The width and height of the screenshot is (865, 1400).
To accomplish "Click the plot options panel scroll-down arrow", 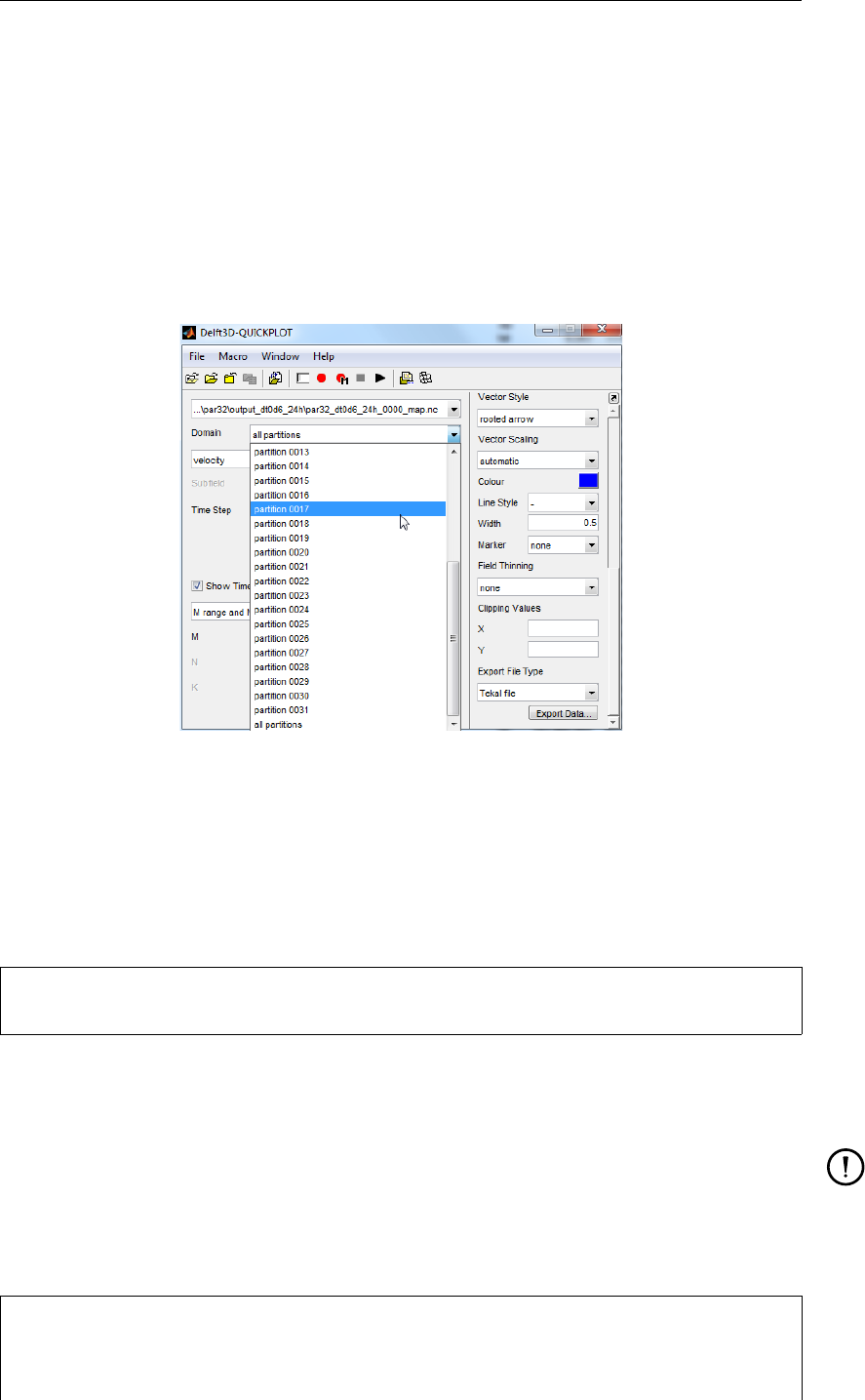I will (613, 720).
